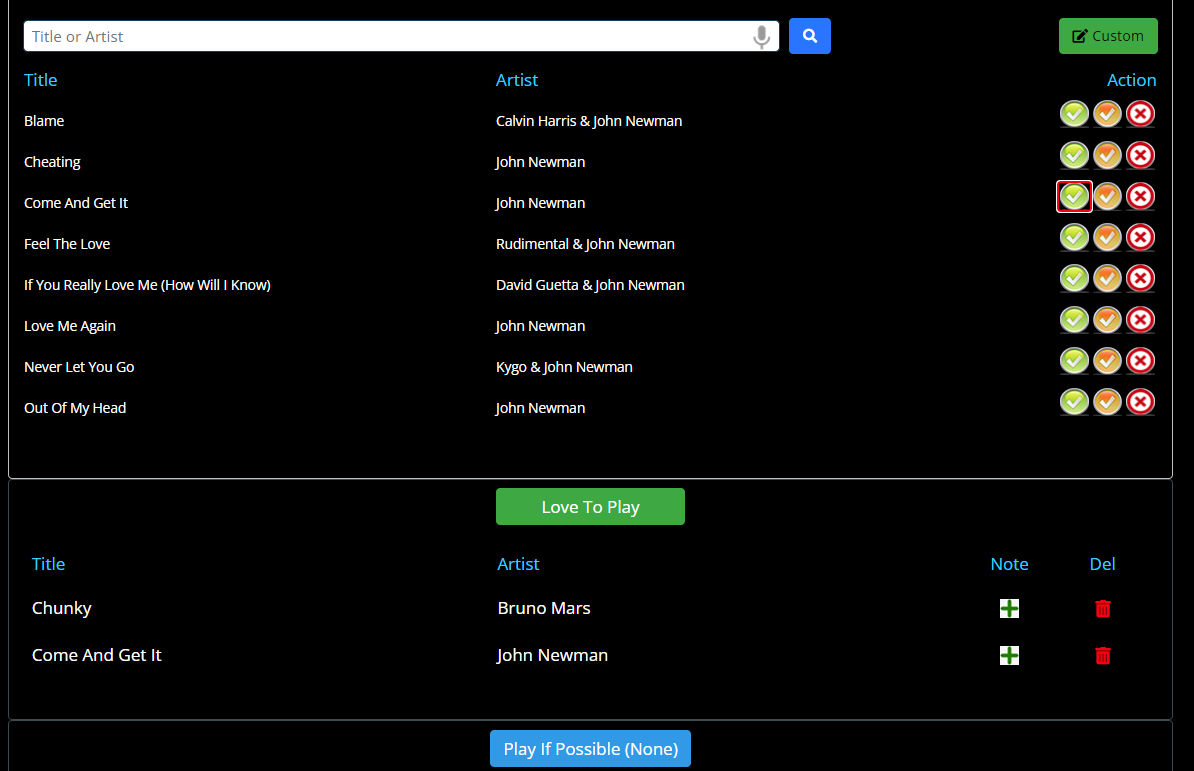Toggle the red reject icon for Out Of My Head
Screen dimensions: 1194x771
1140,401
